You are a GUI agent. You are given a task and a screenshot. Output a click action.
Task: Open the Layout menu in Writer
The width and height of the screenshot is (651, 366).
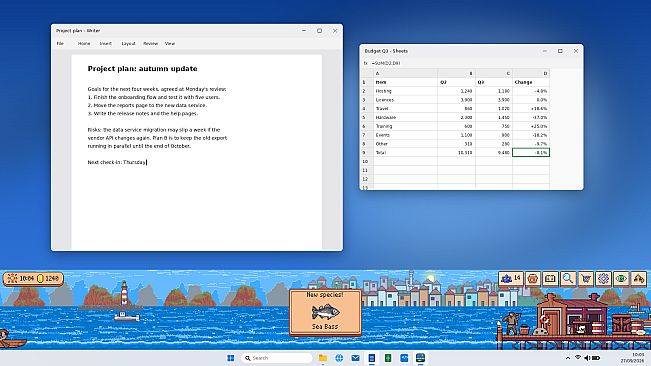point(128,44)
